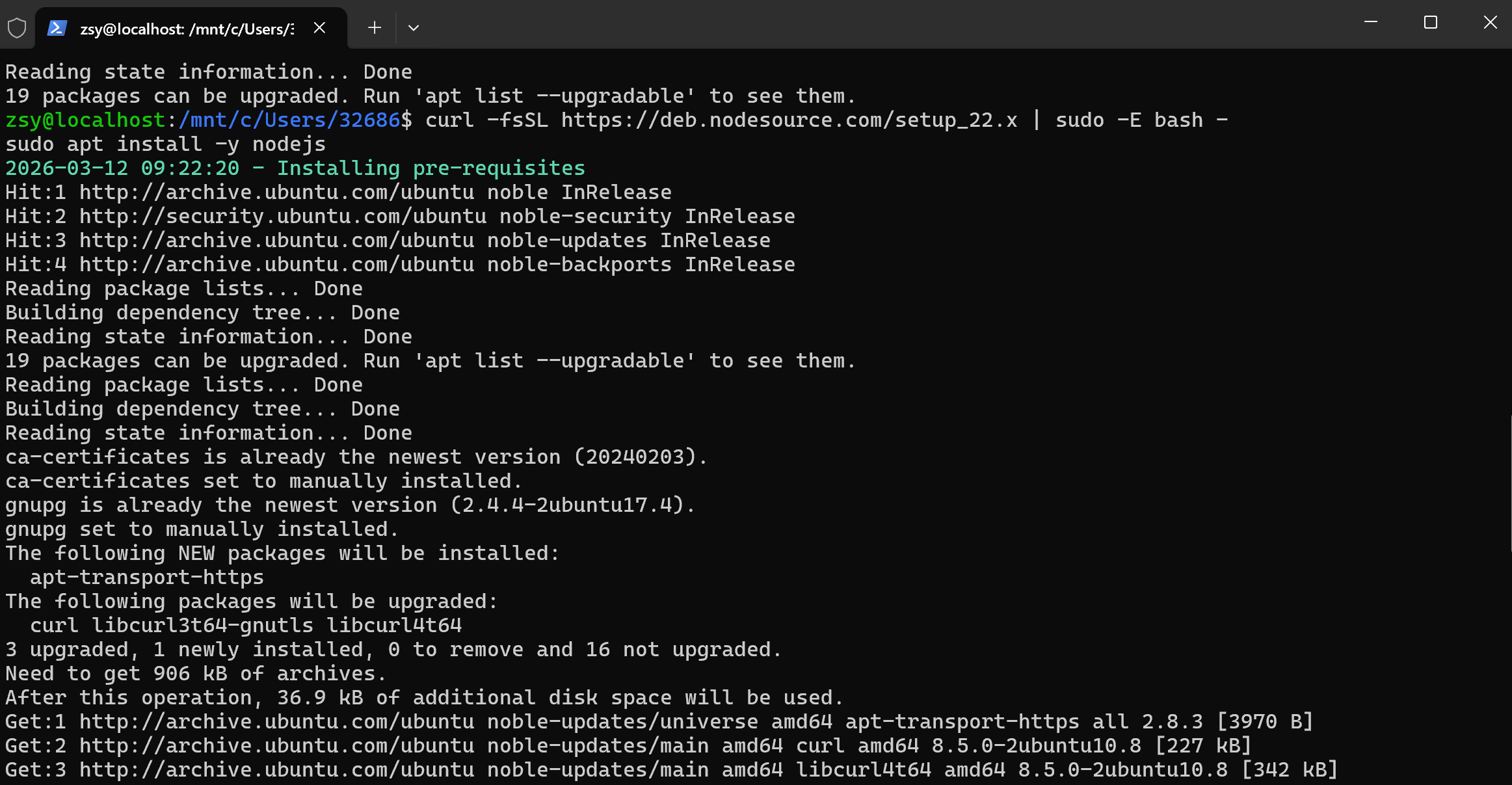The height and width of the screenshot is (785, 1512).
Task: Click the URL on the Hit:3 noble-updates line
Action: [276, 241]
